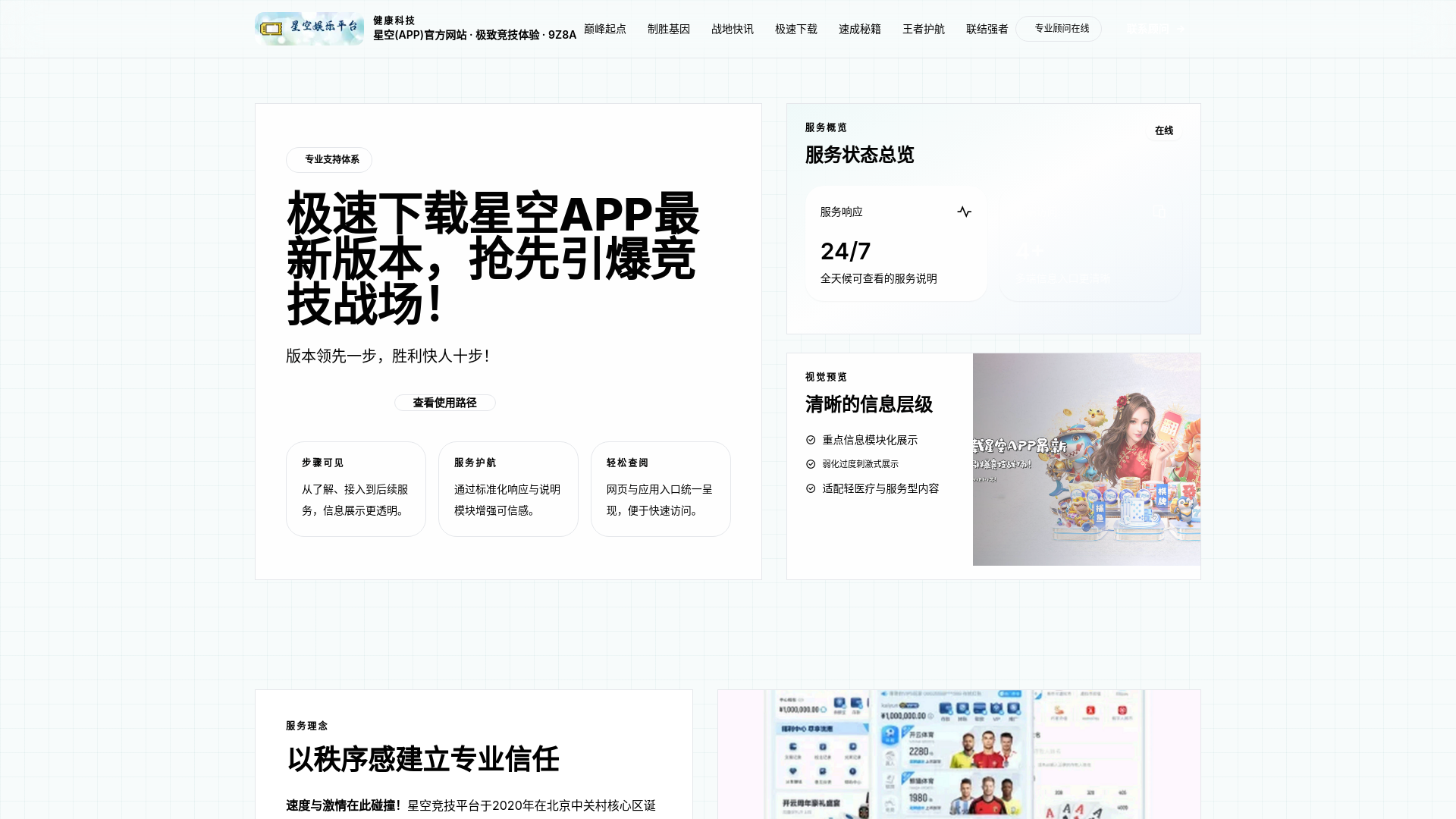Open 联结强者 in the navigation bar
The height and width of the screenshot is (819, 1456).
[x=987, y=29]
